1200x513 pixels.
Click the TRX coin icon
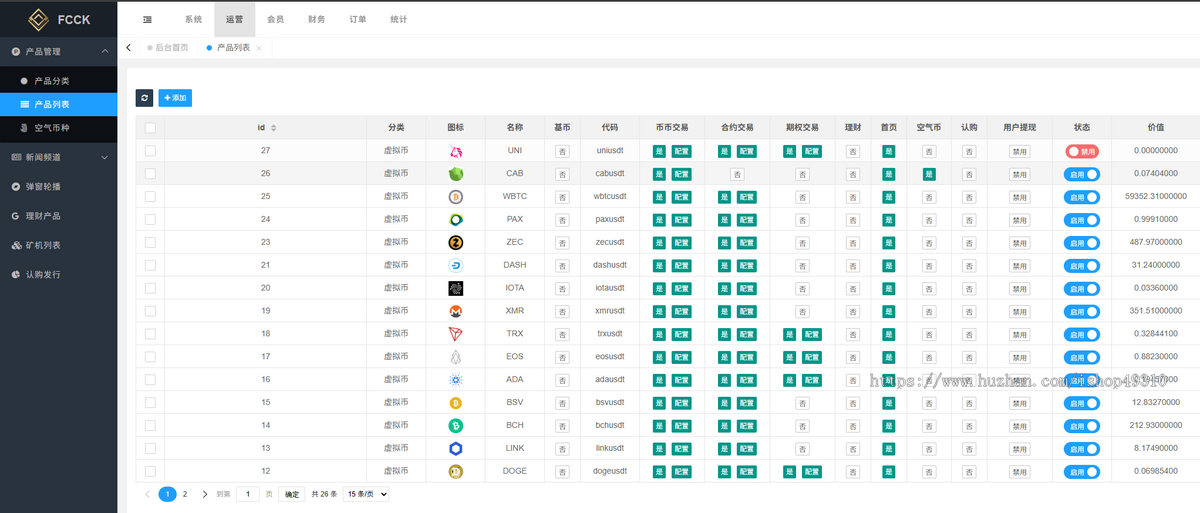click(x=456, y=334)
